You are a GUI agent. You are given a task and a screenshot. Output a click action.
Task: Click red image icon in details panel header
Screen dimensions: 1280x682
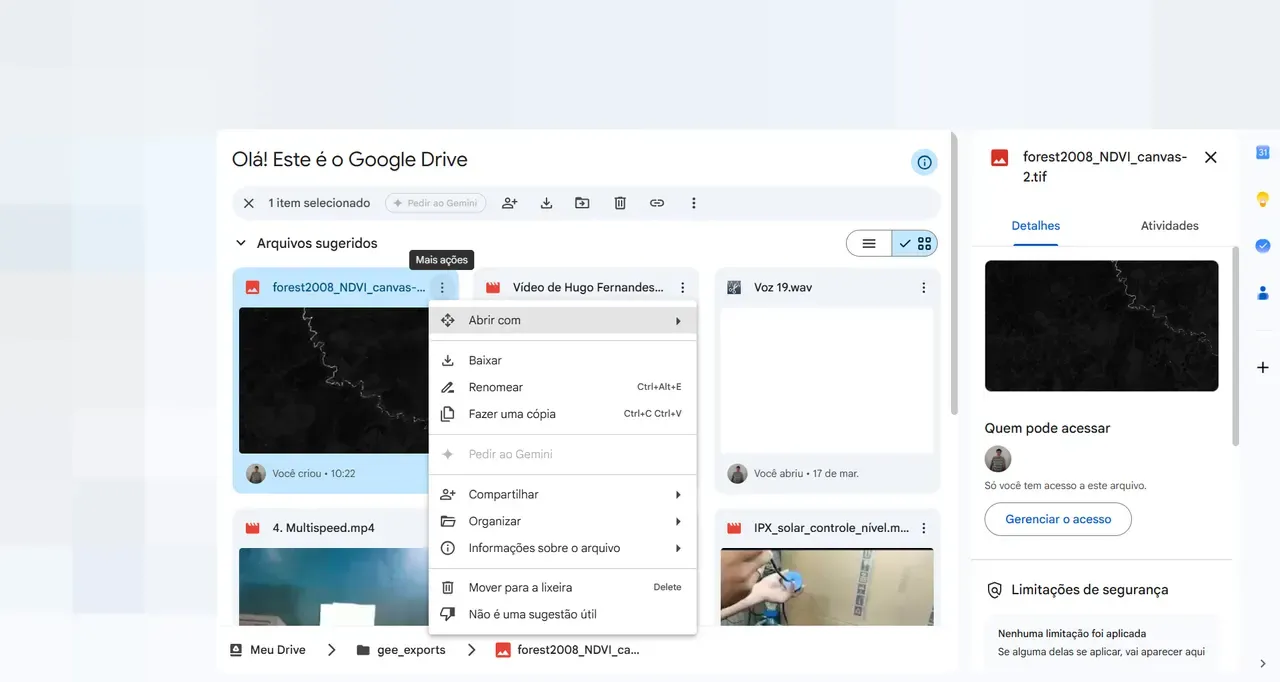(999, 157)
